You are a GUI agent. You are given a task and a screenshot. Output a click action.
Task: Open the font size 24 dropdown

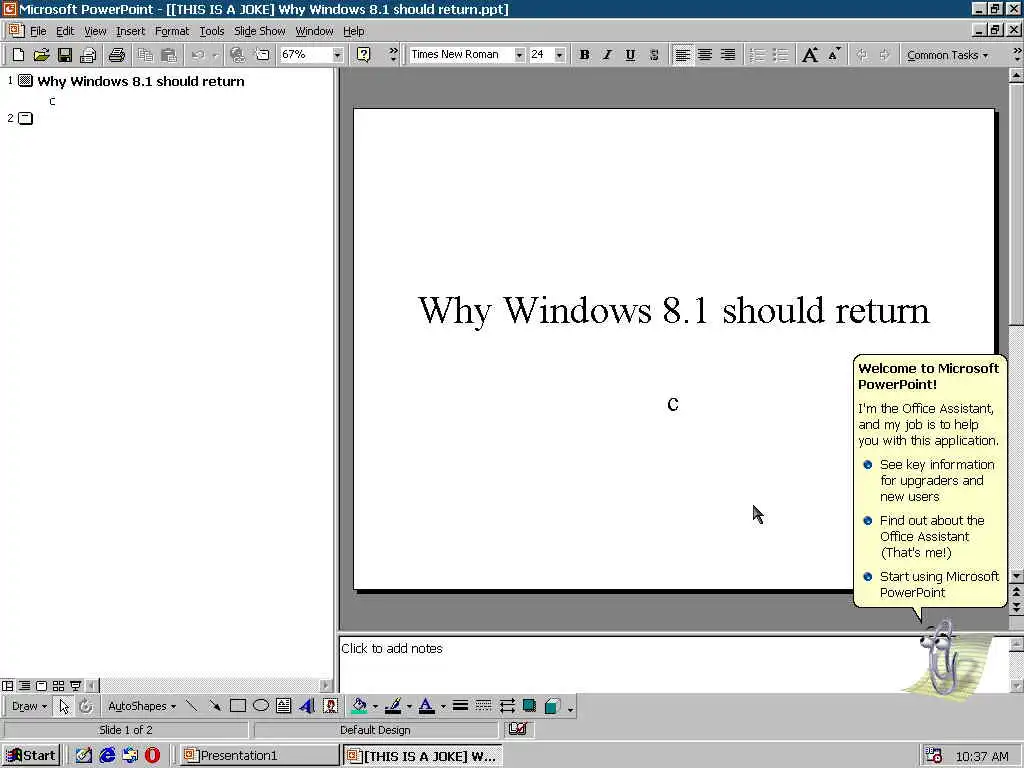point(560,55)
